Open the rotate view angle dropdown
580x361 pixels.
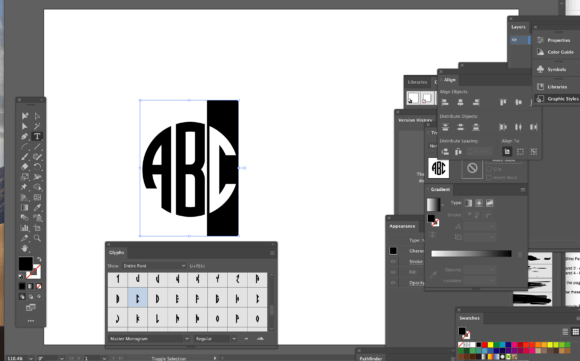pyautogui.click(x=62, y=358)
